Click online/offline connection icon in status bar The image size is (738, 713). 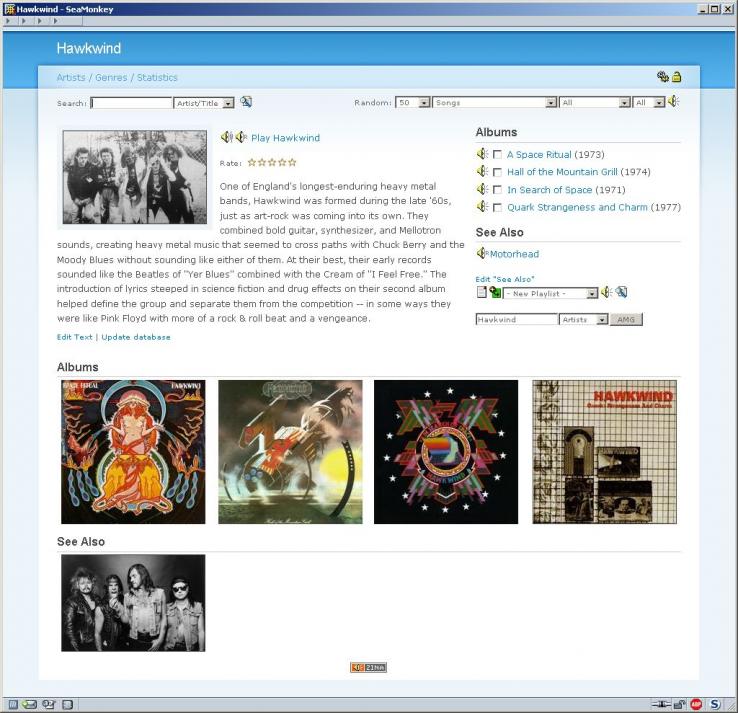661,705
